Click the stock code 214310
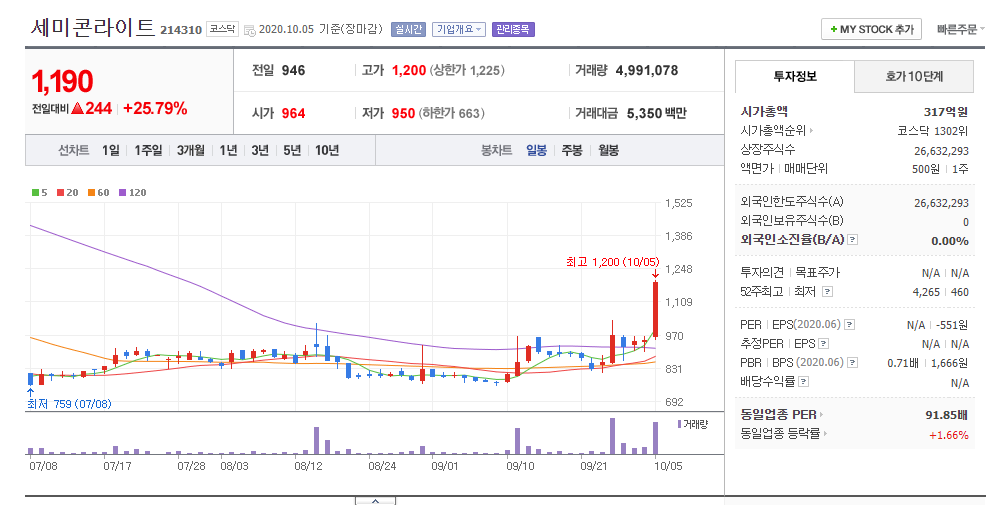This screenshot has height=505, width=1000. 181,30
